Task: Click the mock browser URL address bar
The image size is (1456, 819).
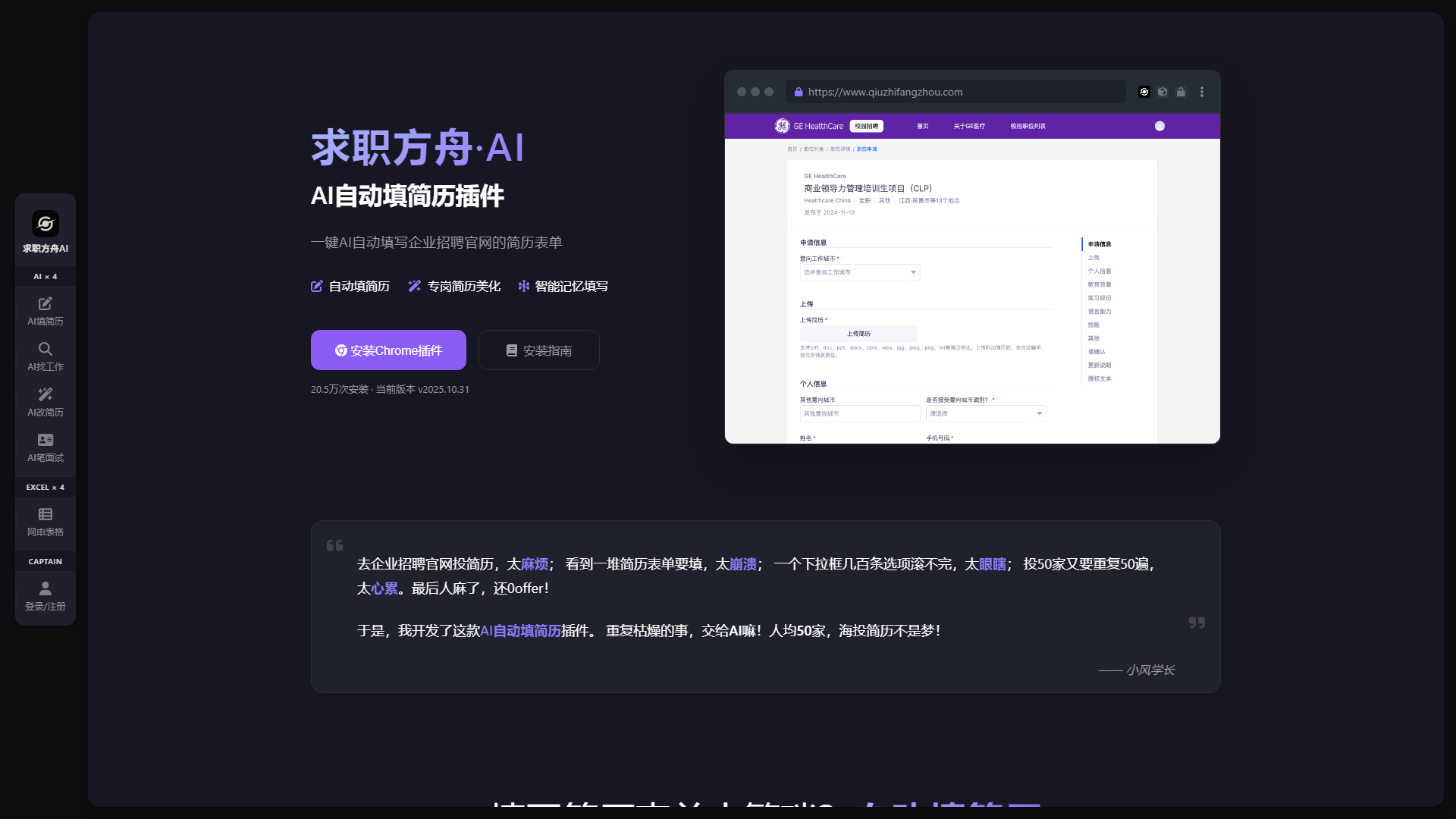Action: click(955, 92)
